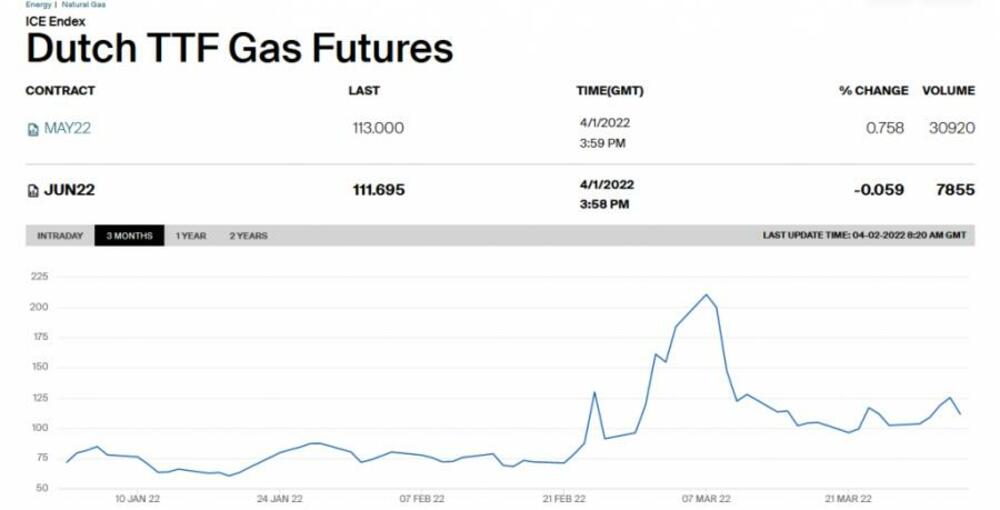Show the 1 Year chart range
The height and width of the screenshot is (510, 1000).
point(191,236)
